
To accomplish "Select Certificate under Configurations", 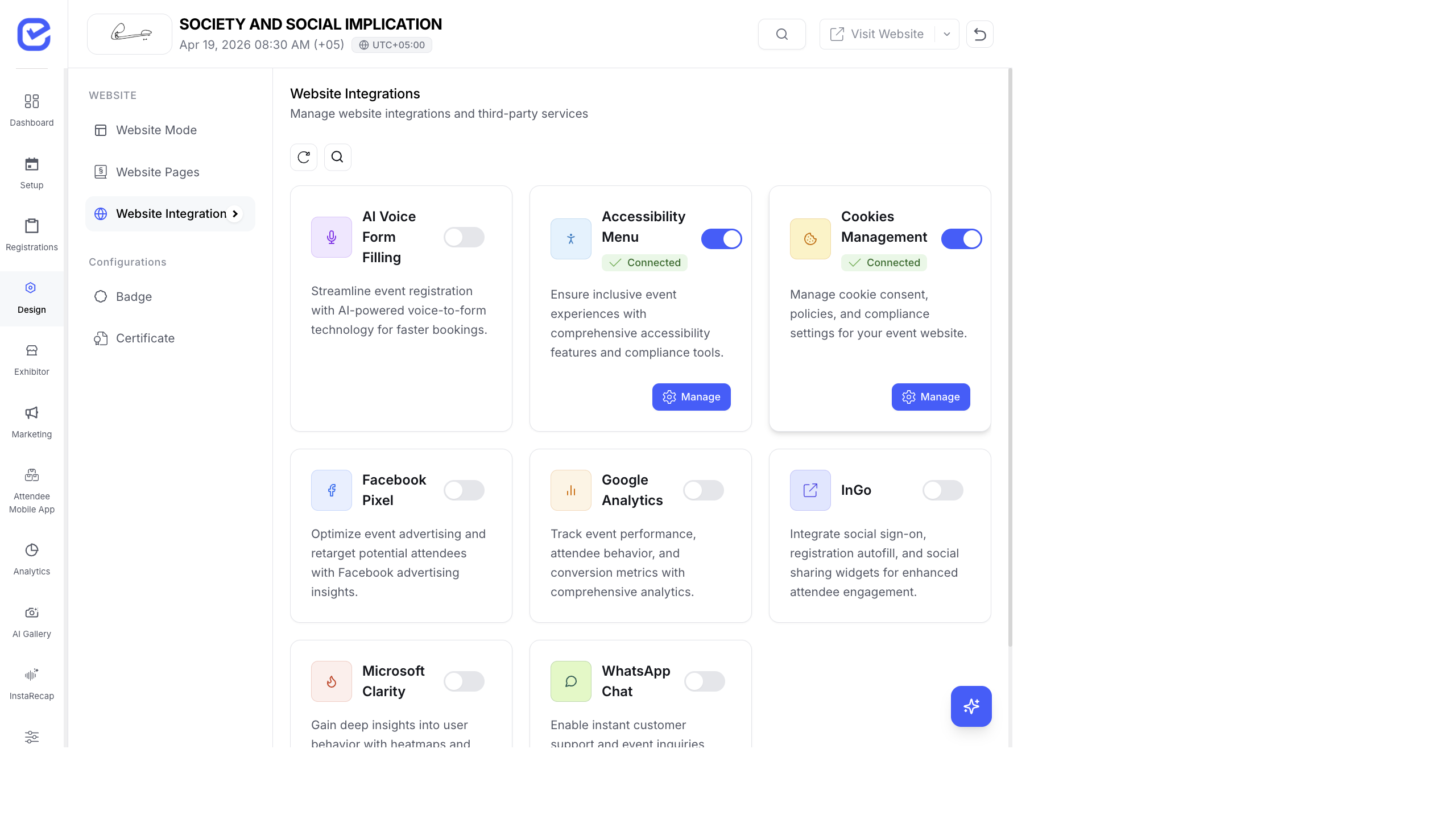I will click(x=145, y=338).
